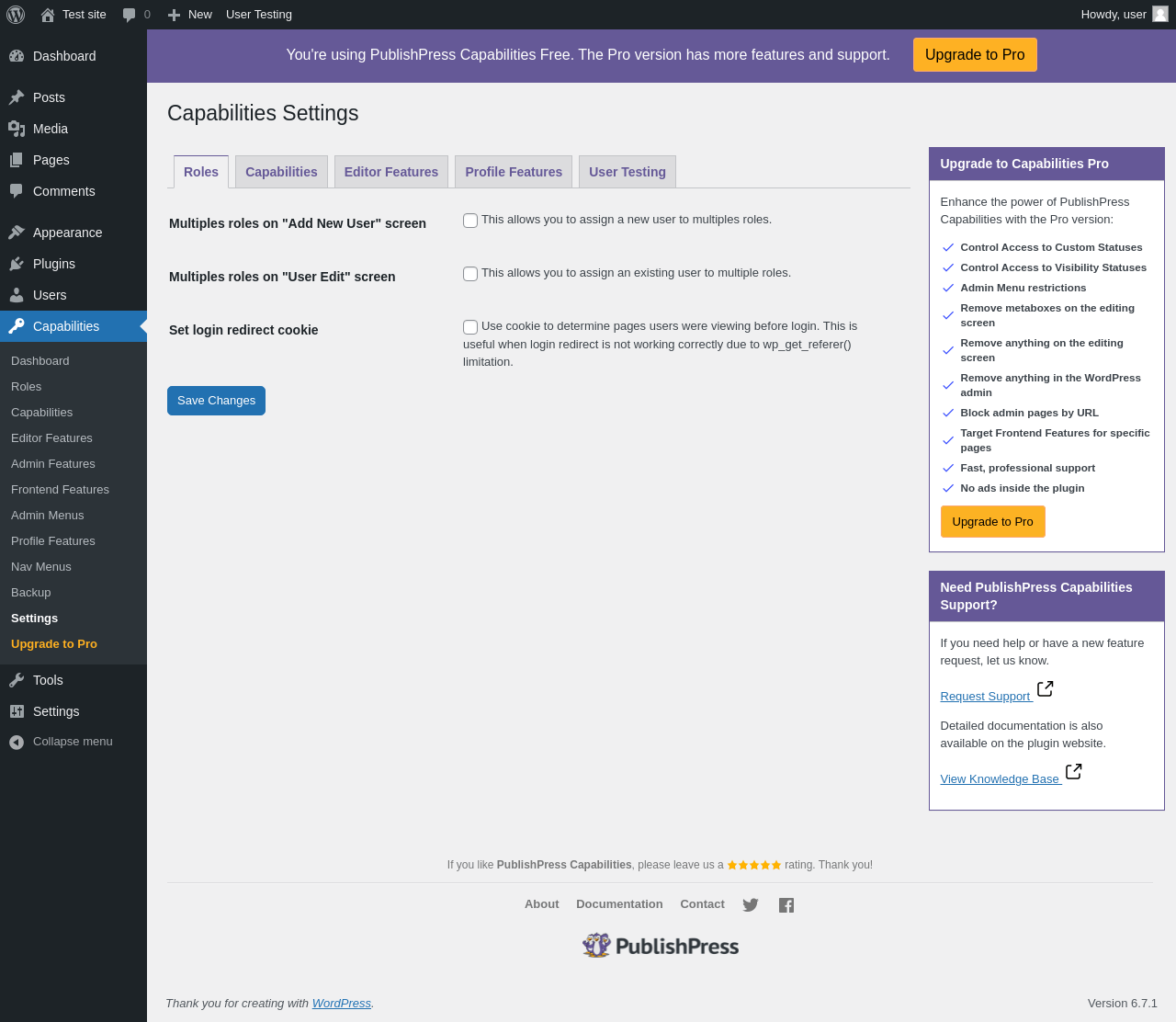The image size is (1176, 1022).
Task: Enable multiple roles on Add New User screen
Action: (470, 221)
